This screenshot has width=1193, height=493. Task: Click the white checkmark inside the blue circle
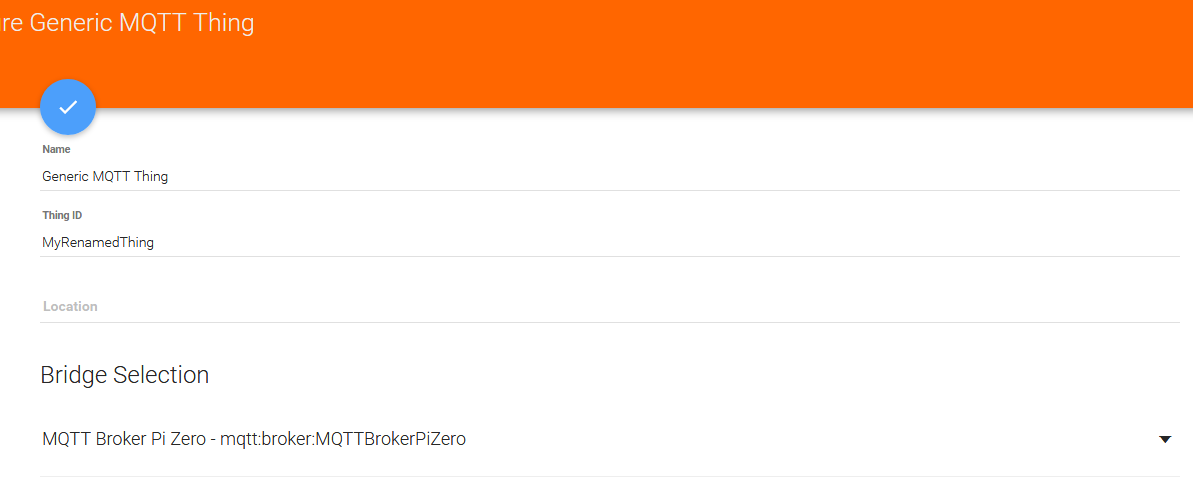click(x=68, y=107)
